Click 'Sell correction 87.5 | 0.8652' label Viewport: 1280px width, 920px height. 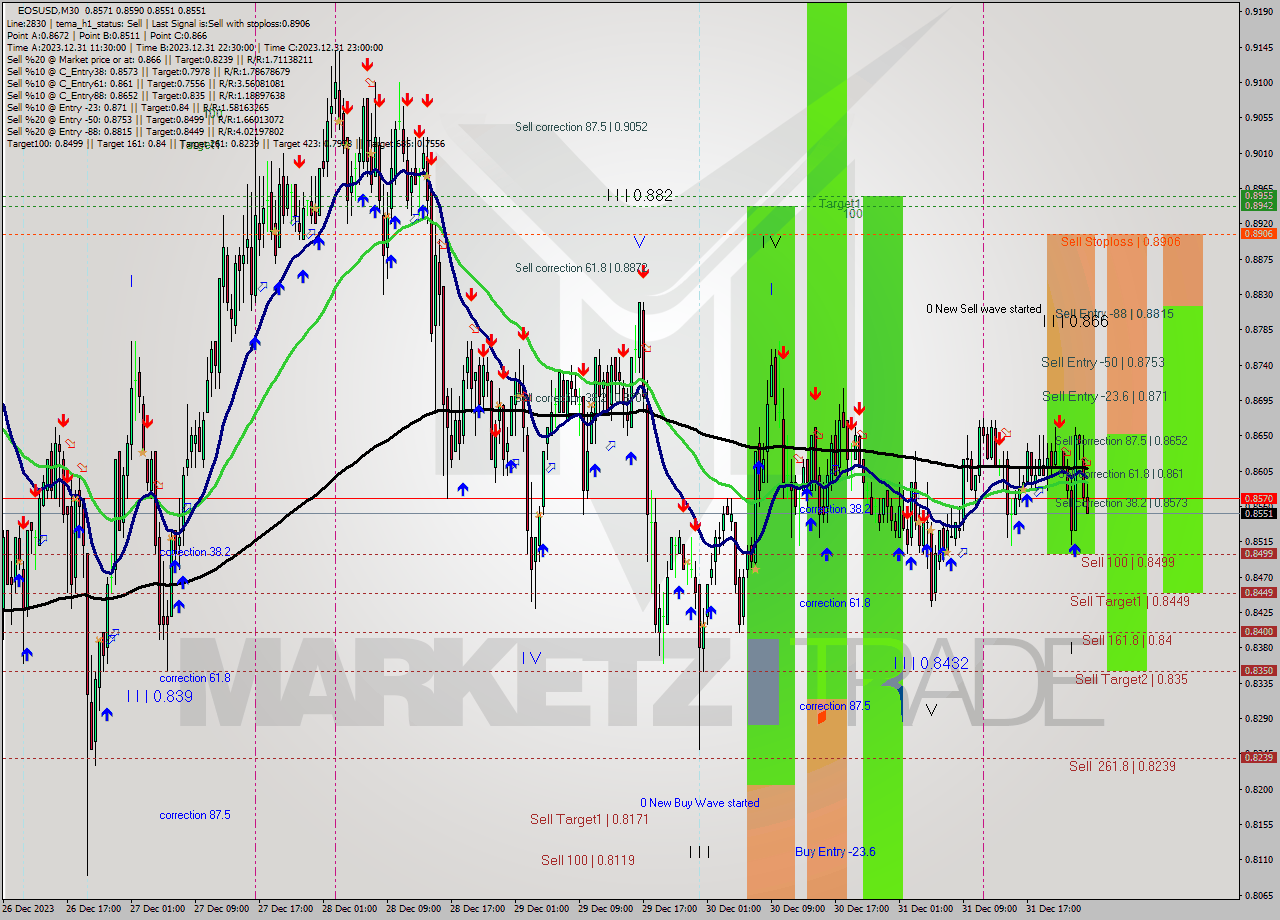coord(1121,441)
